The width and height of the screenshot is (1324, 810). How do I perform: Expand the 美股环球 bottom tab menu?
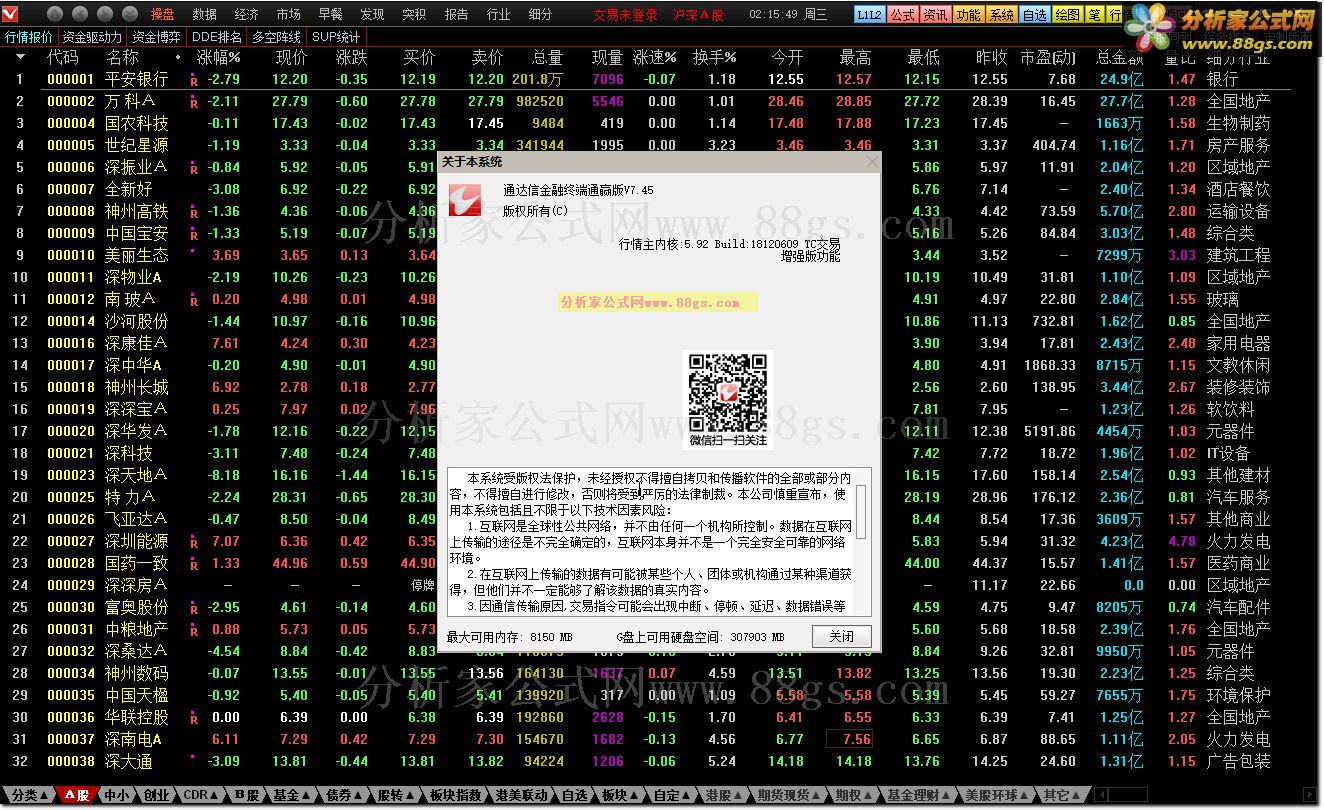pyautogui.click(x=996, y=795)
